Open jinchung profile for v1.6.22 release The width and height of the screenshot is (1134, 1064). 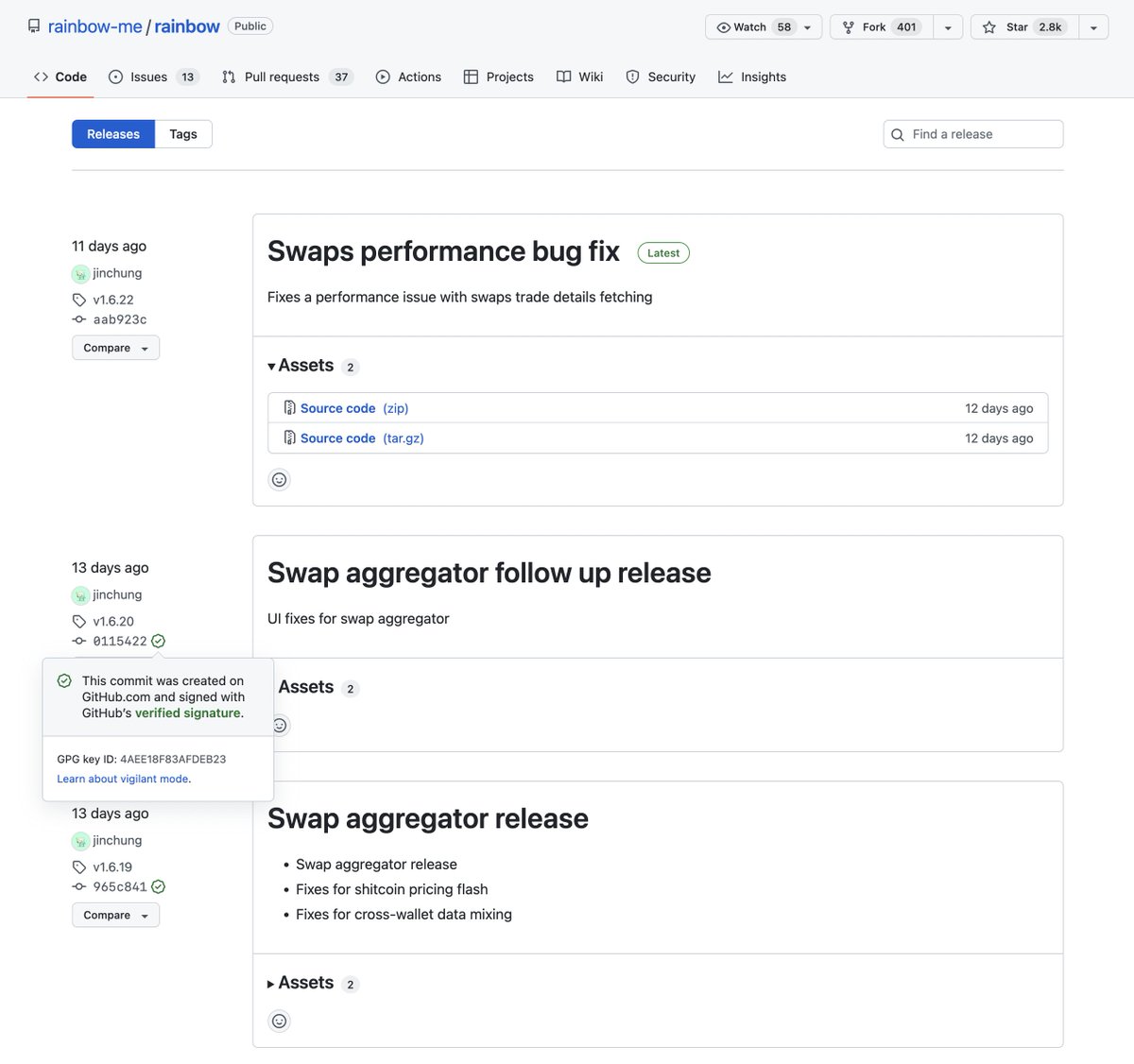117,273
